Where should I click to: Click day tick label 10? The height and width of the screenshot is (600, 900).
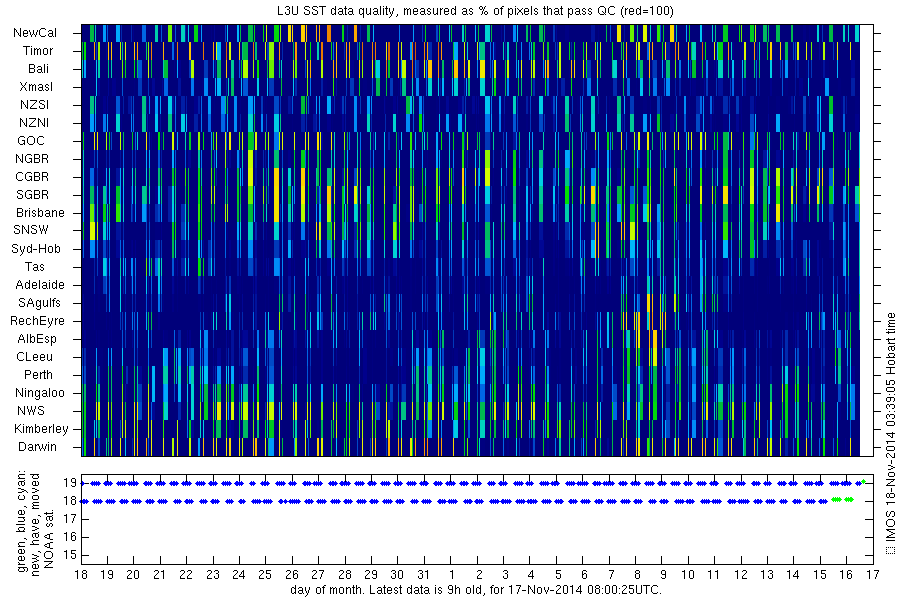[x=688, y=575]
